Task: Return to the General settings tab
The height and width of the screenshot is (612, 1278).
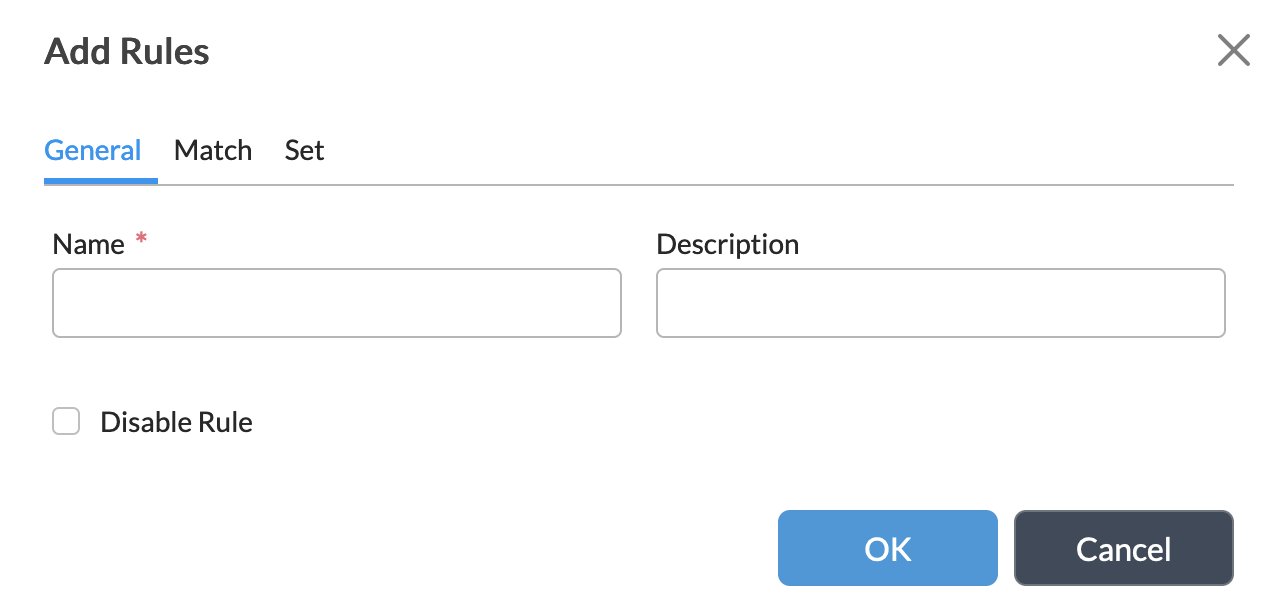Action: pyautogui.click(x=92, y=150)
